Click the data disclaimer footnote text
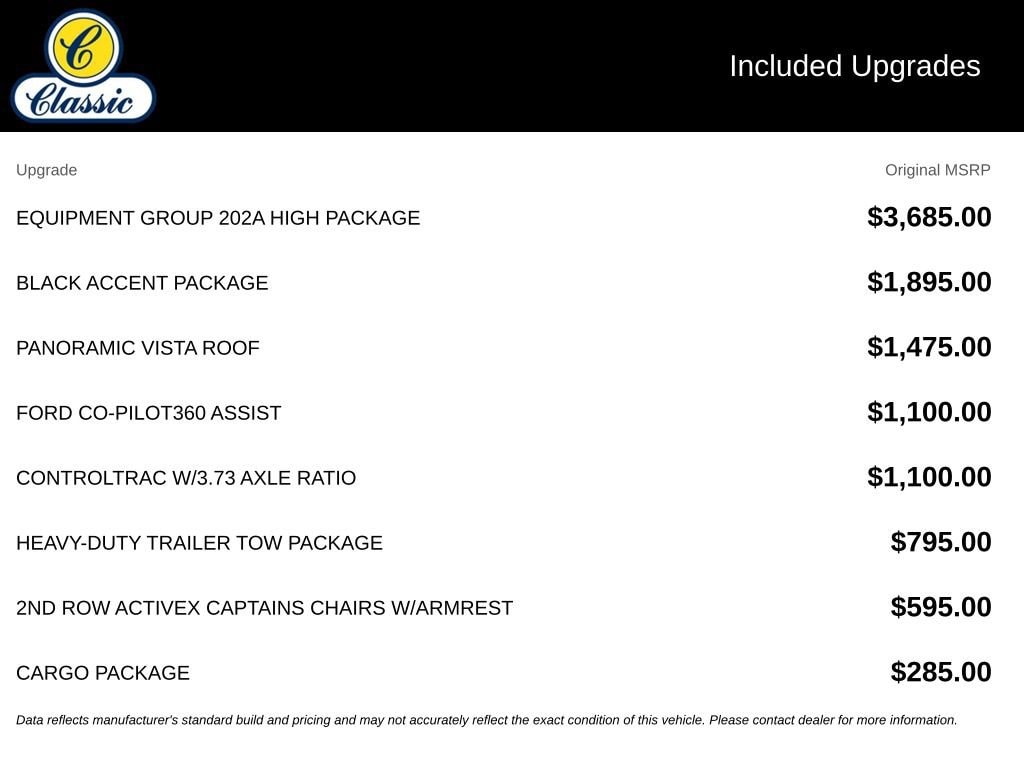 [487, 720]
